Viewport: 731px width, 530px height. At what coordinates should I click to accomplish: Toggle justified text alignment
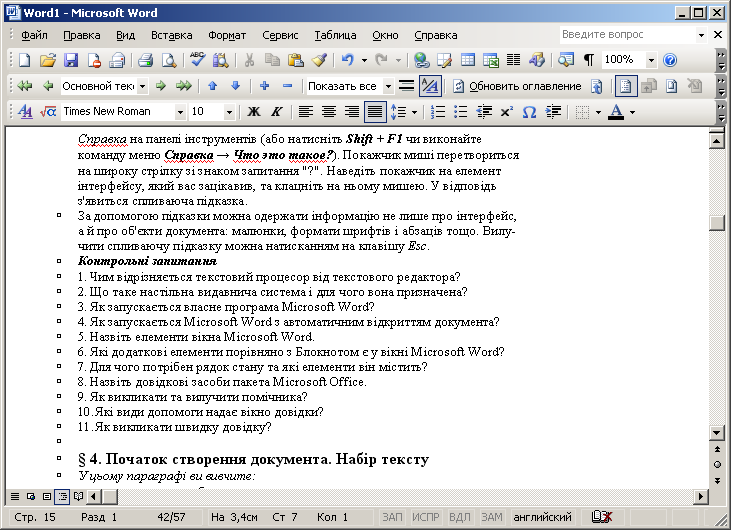(x=375, y=112)
